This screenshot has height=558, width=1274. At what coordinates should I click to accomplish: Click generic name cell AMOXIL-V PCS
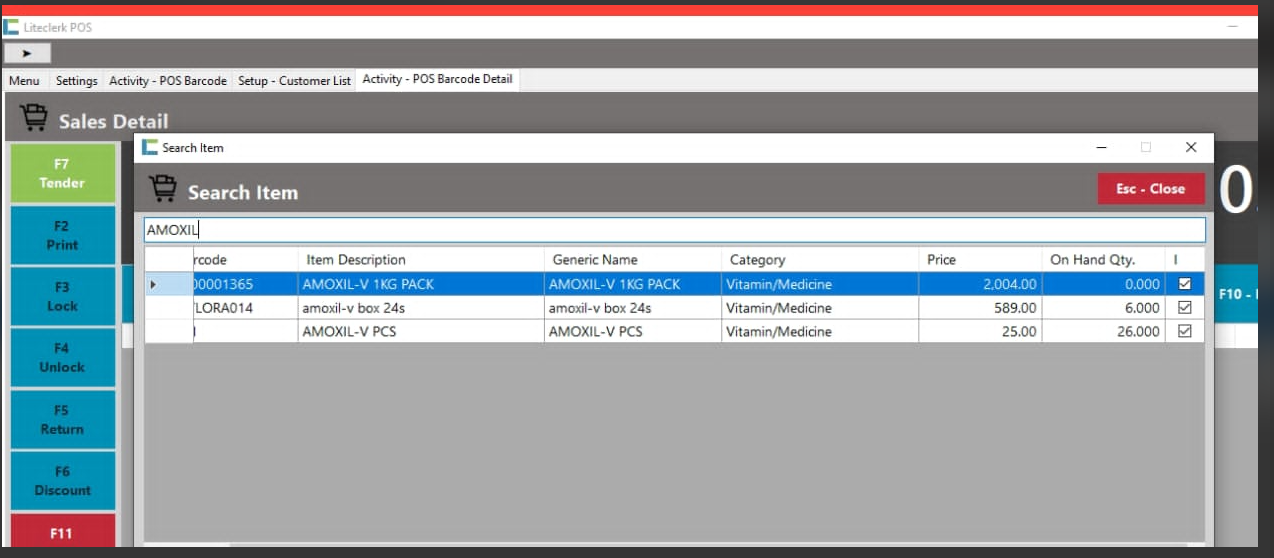[x=633, y=332]
